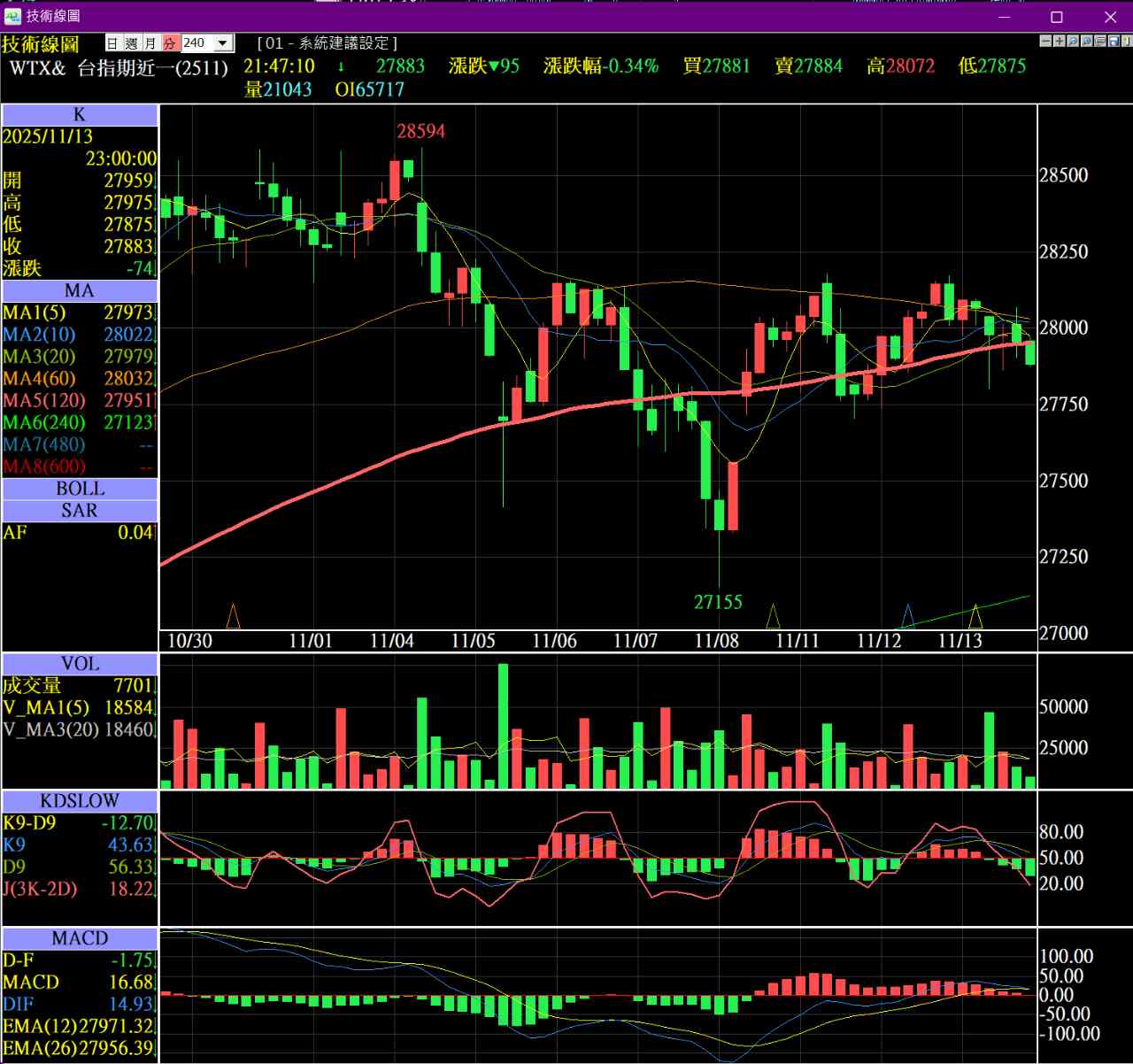Click the EMA(12)27971.32 row

(80, 1027)
